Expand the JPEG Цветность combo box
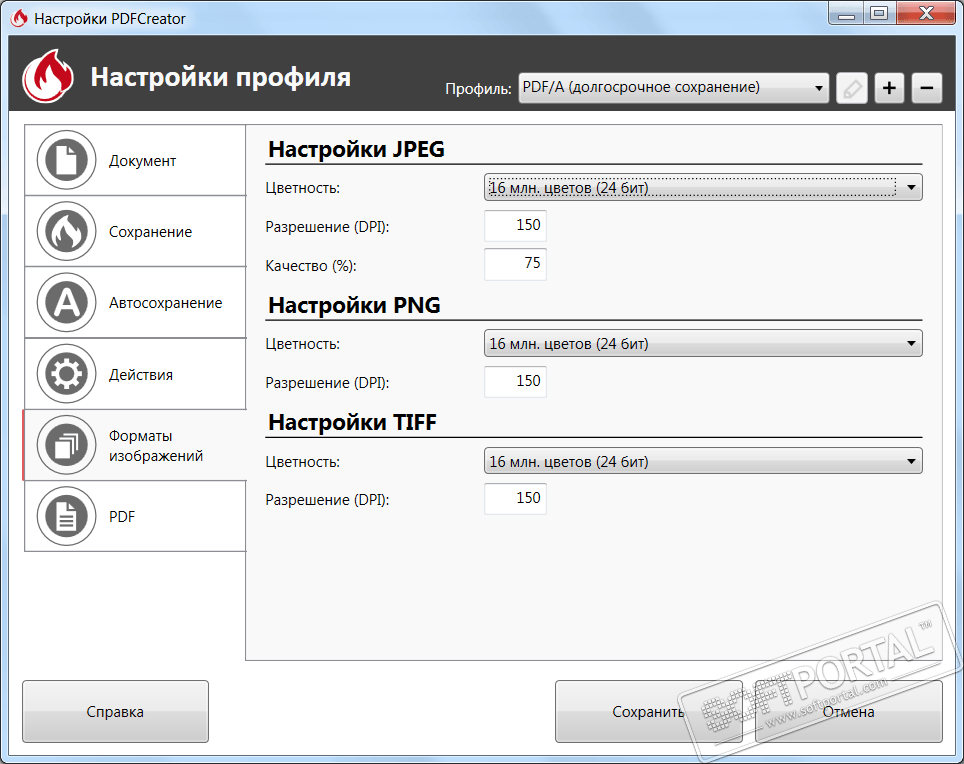 pos(703,187)
